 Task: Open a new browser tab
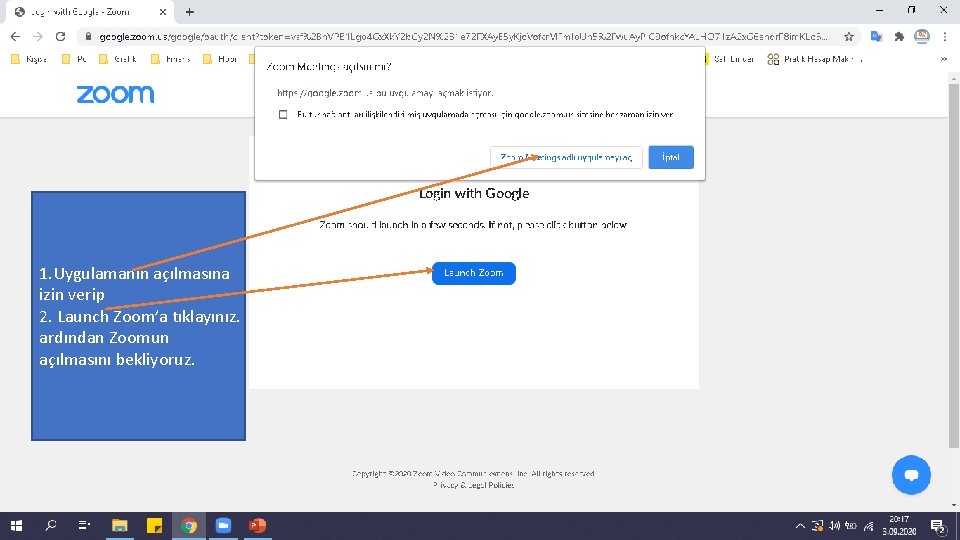click(x=190, y=12)
